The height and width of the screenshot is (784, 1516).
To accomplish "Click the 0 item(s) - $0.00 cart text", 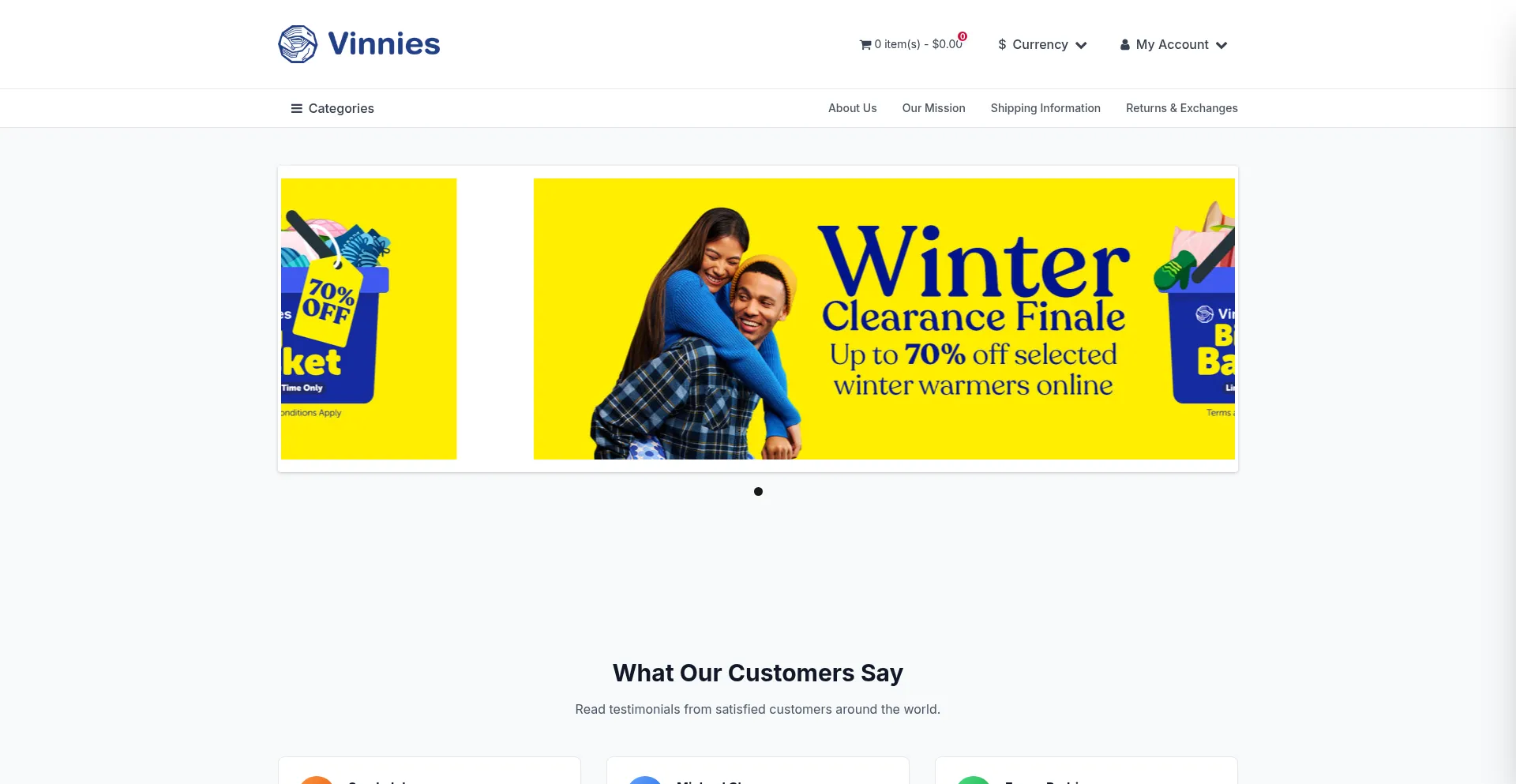I will (x=918, y=45).
